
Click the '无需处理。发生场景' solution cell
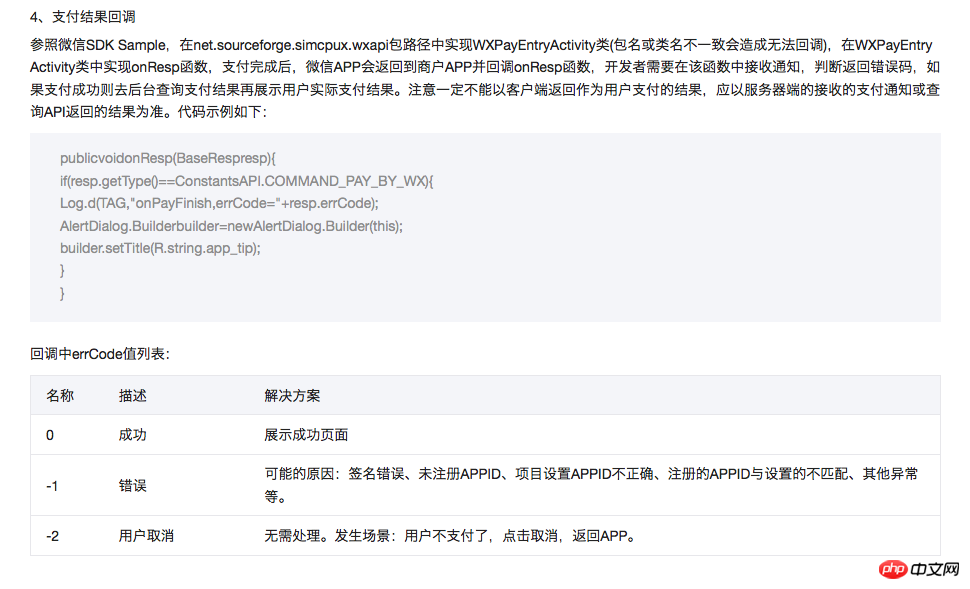pos(450,536)
